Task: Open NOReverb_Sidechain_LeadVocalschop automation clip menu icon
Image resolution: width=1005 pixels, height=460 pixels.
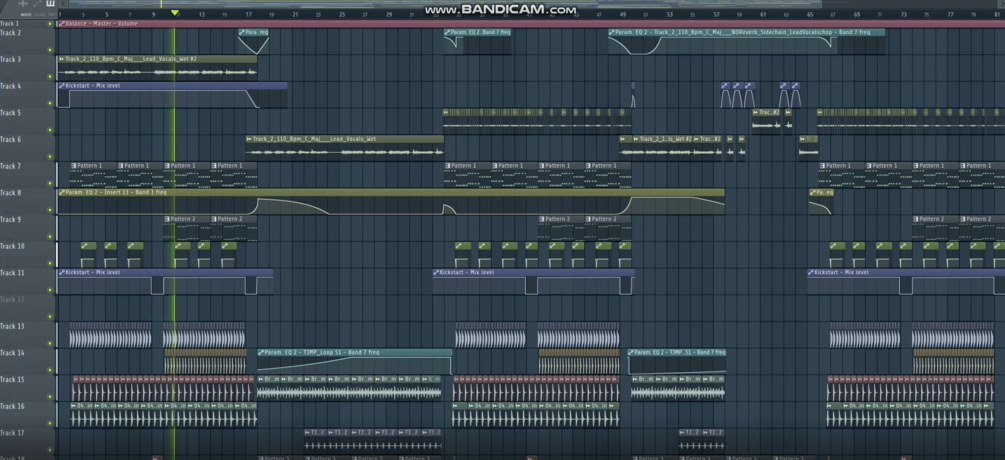Action: coord(612,32)
